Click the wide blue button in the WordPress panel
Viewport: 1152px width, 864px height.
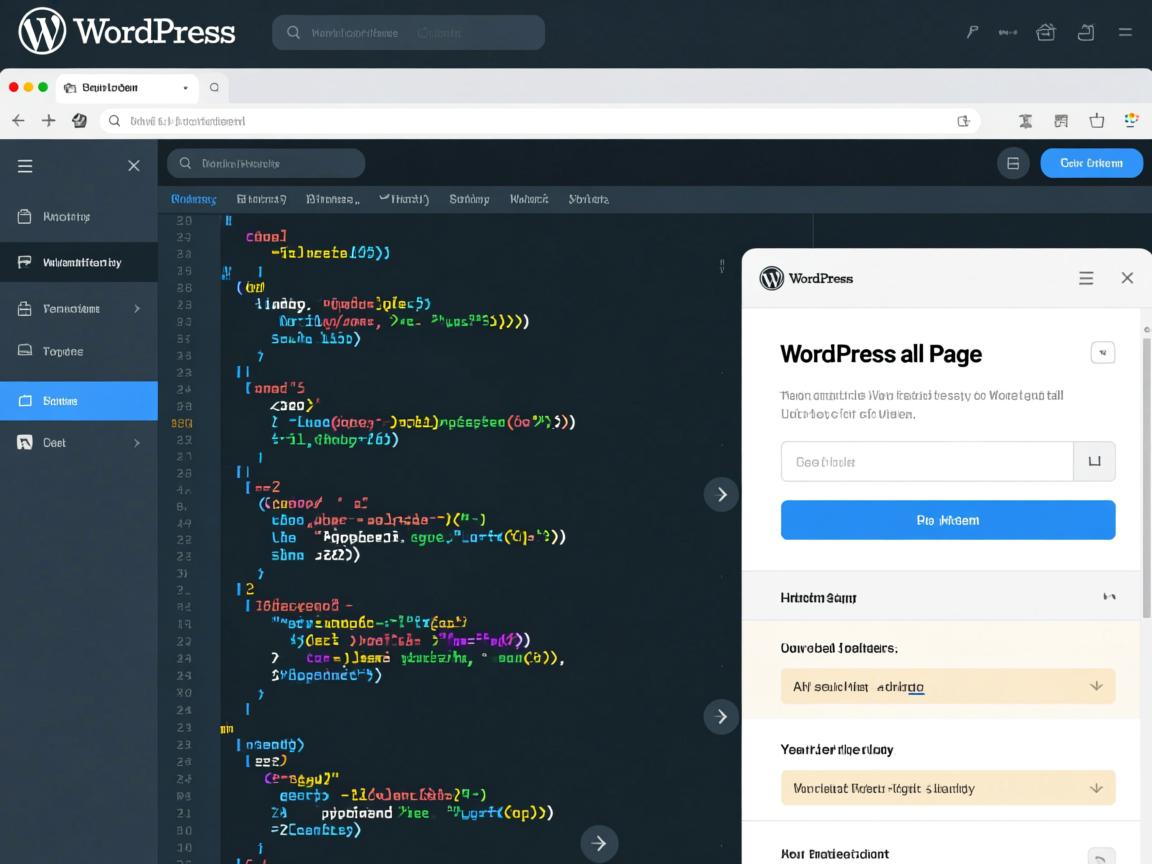[947, 520]
